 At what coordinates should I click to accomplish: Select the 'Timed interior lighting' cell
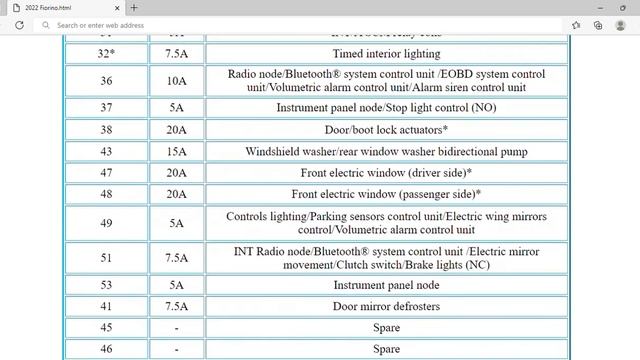[x=387, y=54]
